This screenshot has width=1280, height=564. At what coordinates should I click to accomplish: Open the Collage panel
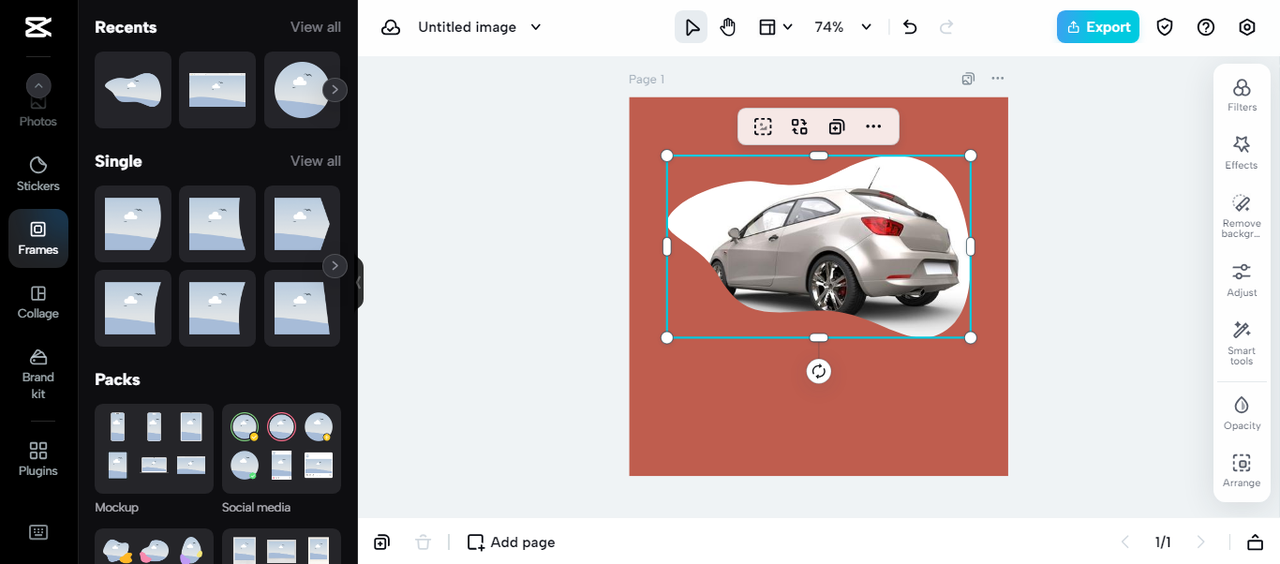tap(38, 302)
